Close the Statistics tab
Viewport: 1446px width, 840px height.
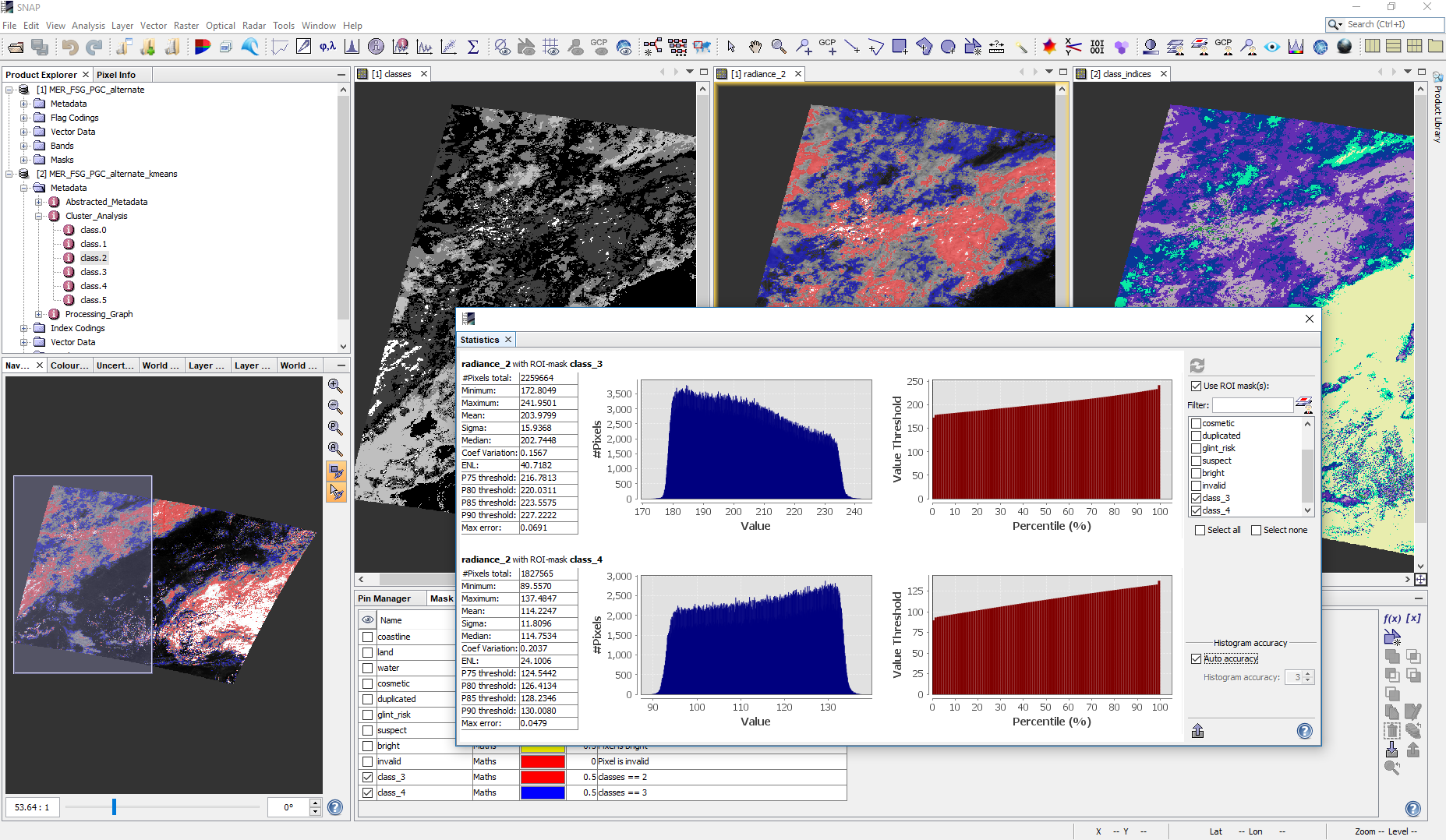point(508,340)
